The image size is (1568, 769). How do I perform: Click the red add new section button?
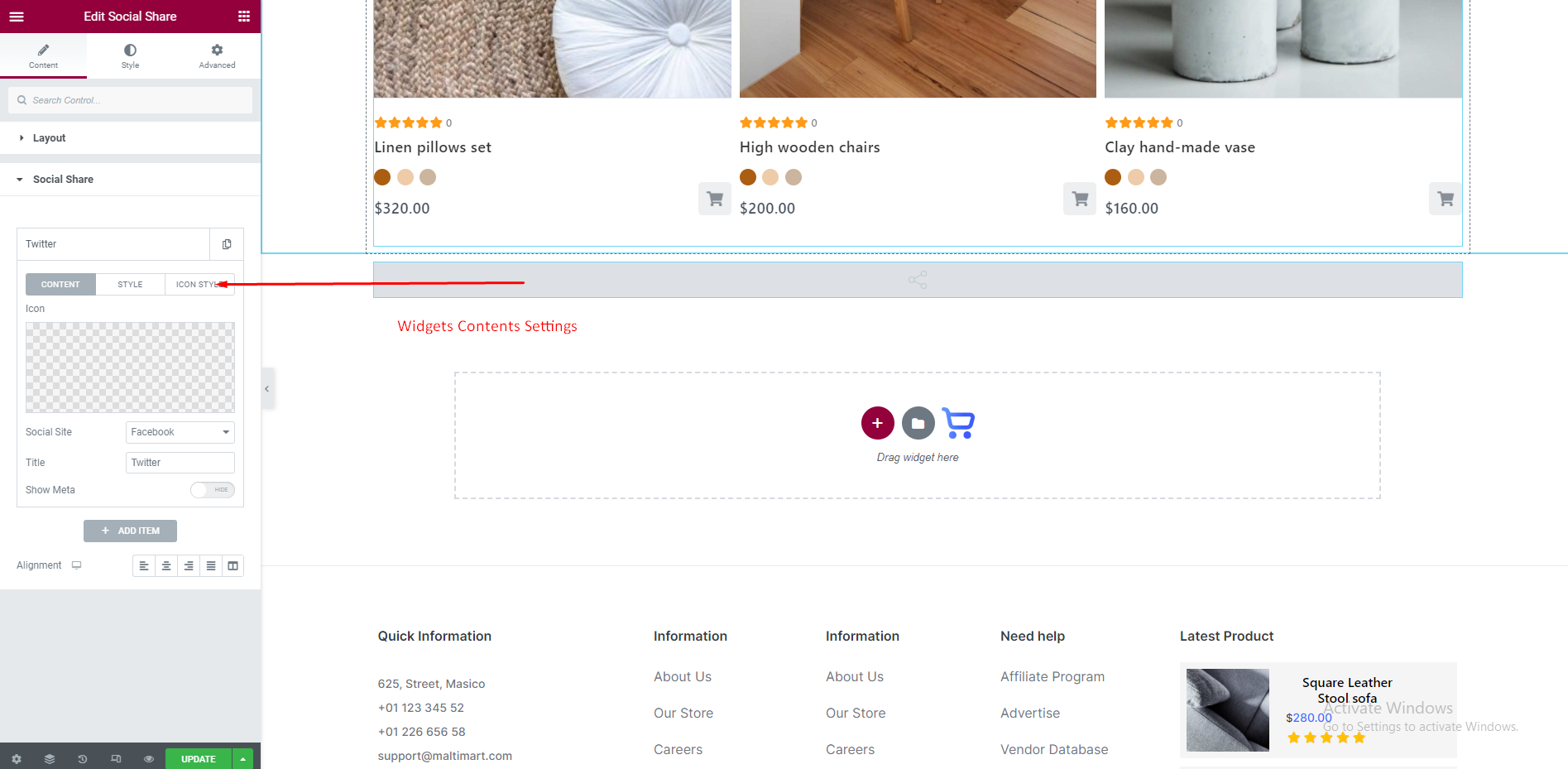(877, 423)
